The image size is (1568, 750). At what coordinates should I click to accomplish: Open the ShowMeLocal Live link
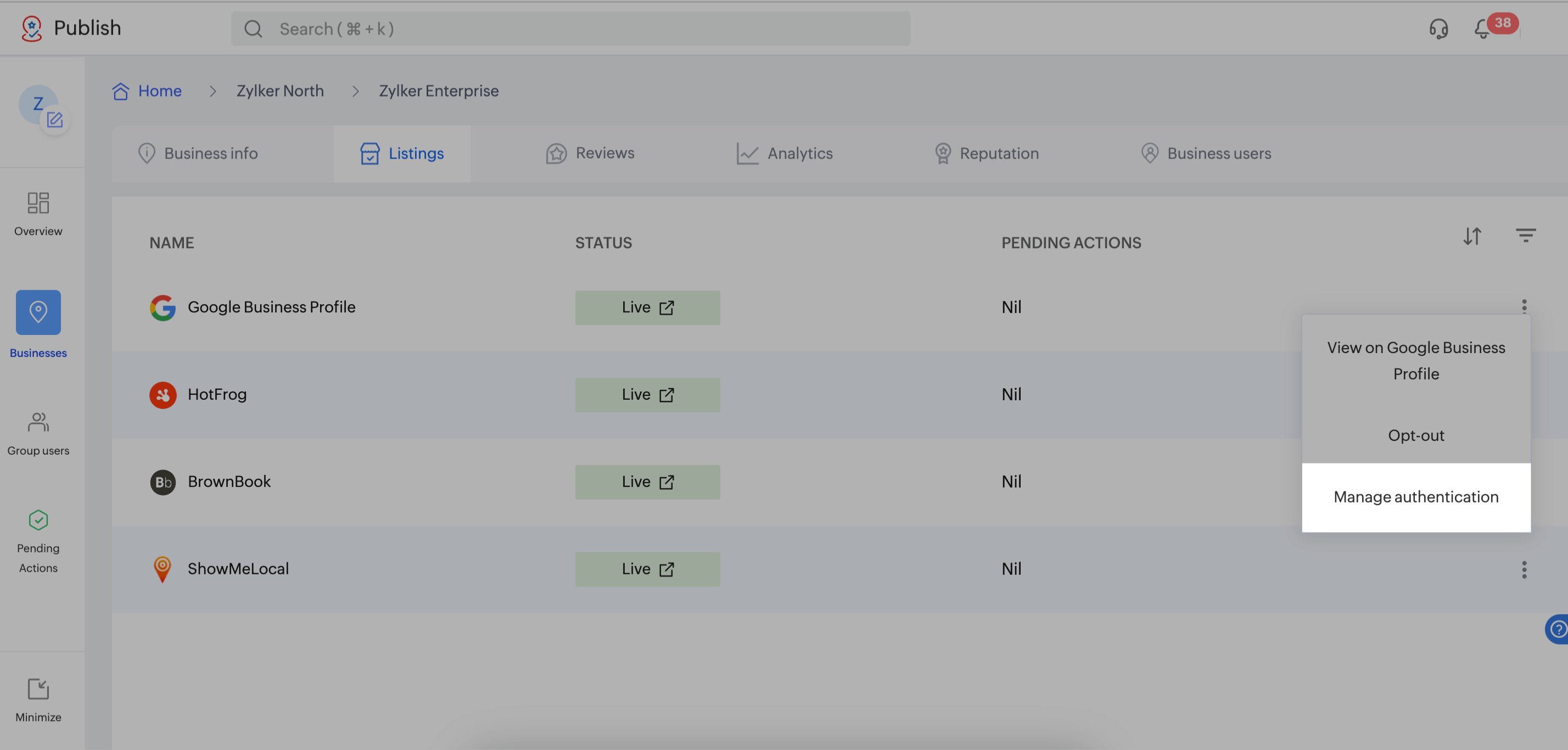point(647,569)
